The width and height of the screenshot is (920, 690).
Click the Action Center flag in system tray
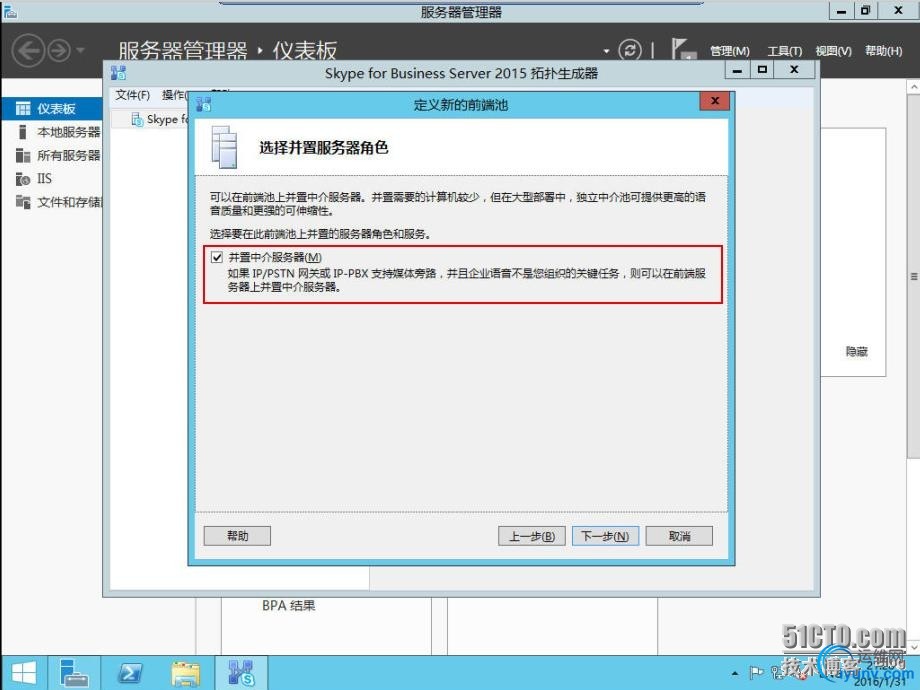click(757, 673)
